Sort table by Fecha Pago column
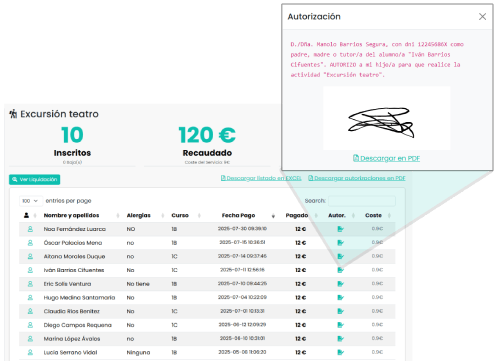500x364 pixels. click(238, 215)
